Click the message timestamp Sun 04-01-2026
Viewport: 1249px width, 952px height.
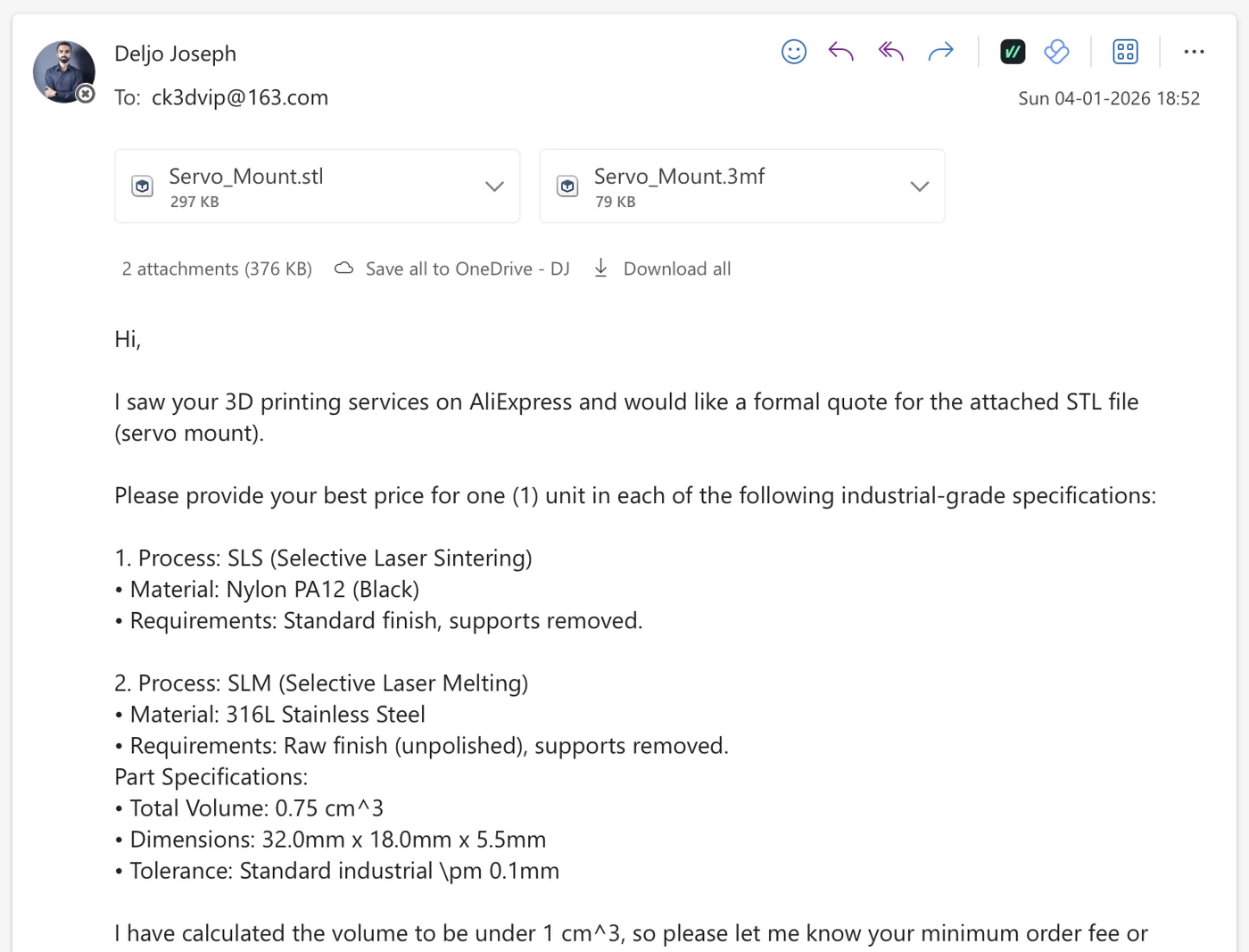tap(1108, 98)
